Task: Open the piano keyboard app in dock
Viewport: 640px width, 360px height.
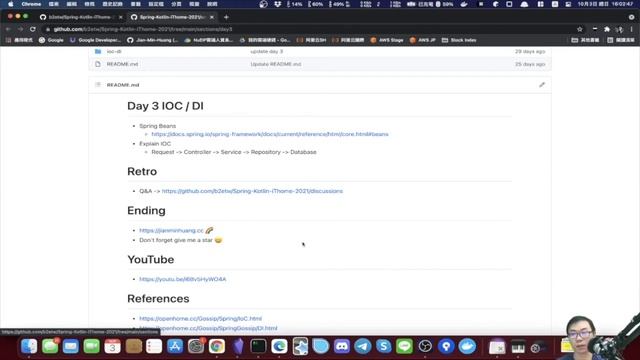Action: coord(518,347)
